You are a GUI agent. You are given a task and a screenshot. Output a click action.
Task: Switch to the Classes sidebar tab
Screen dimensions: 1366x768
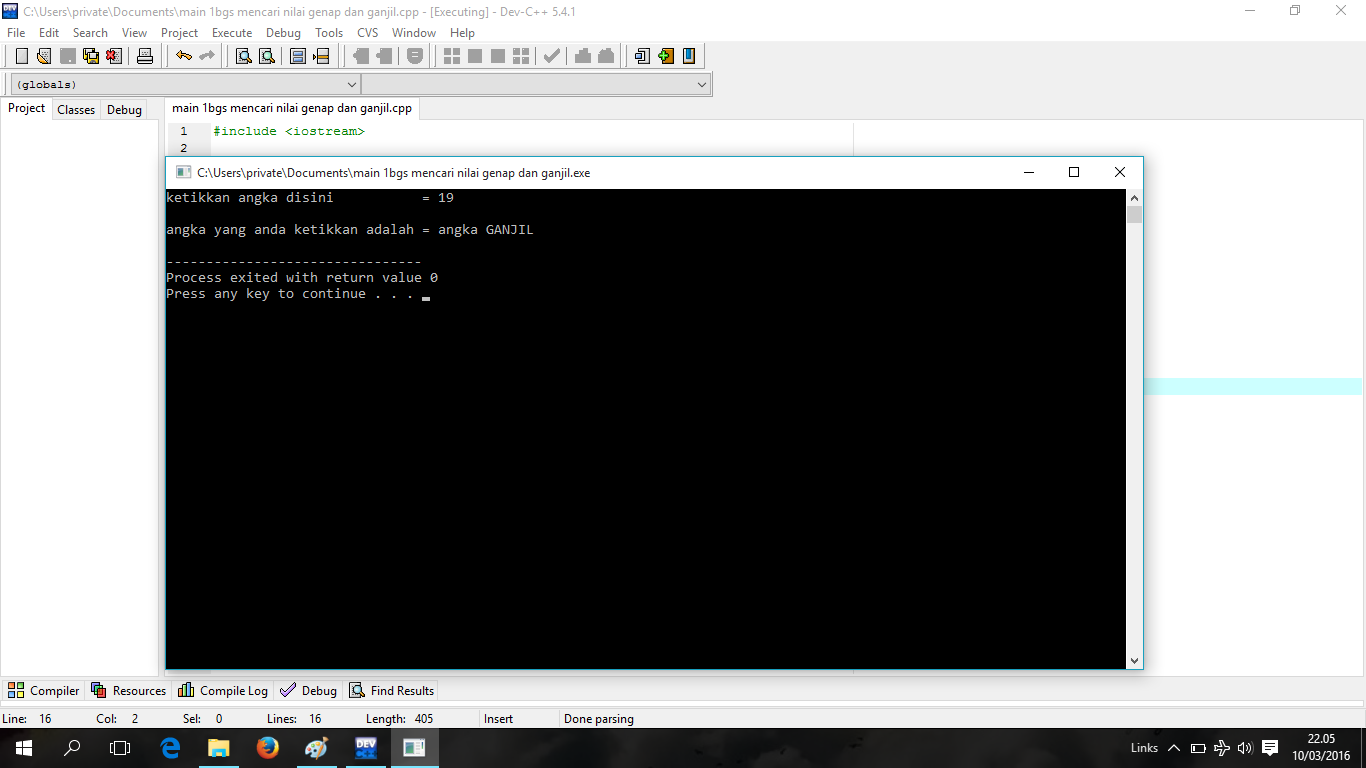click(75, 109)
